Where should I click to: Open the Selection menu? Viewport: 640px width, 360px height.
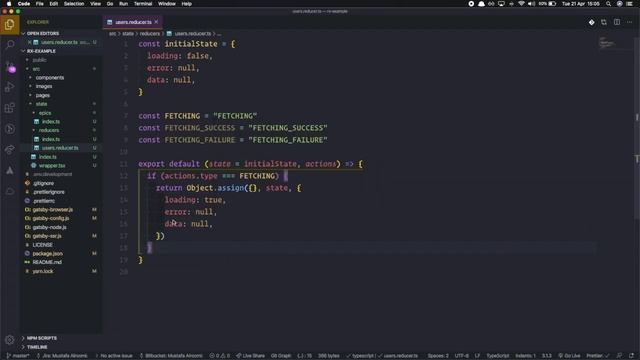[74, 4]
